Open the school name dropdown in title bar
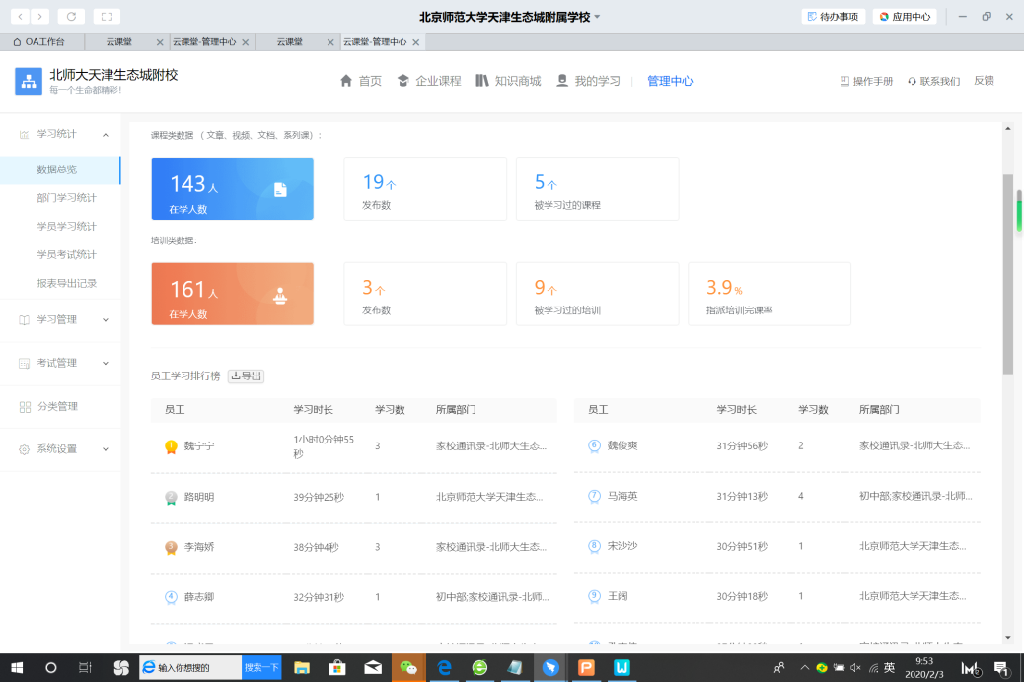This screenshot has width=1024, height=682. tap(597, 18)
